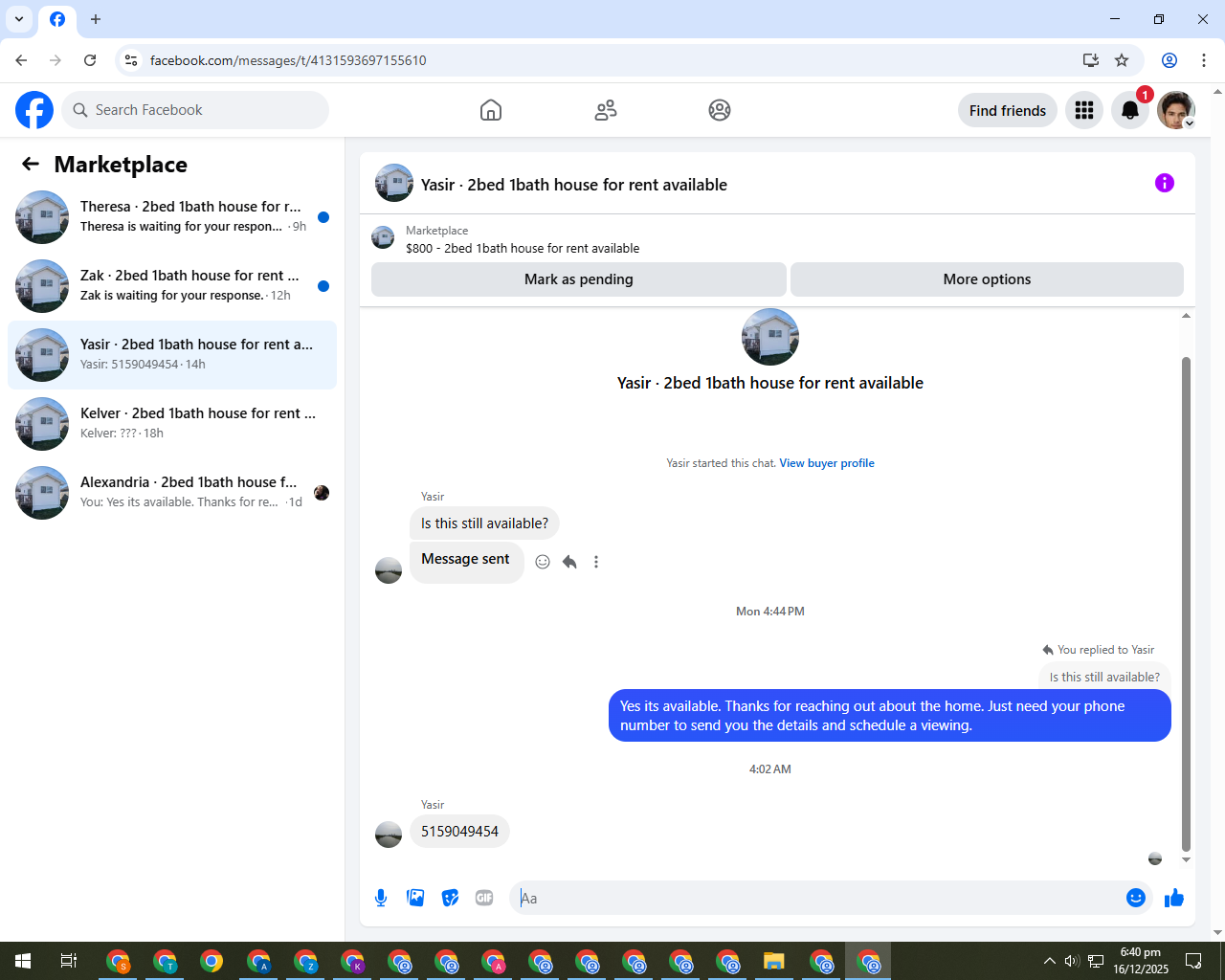This screenshot has height=980, width=1225.
Task: Open Chrome's three-dot menu
Action: coord(1204,60)
